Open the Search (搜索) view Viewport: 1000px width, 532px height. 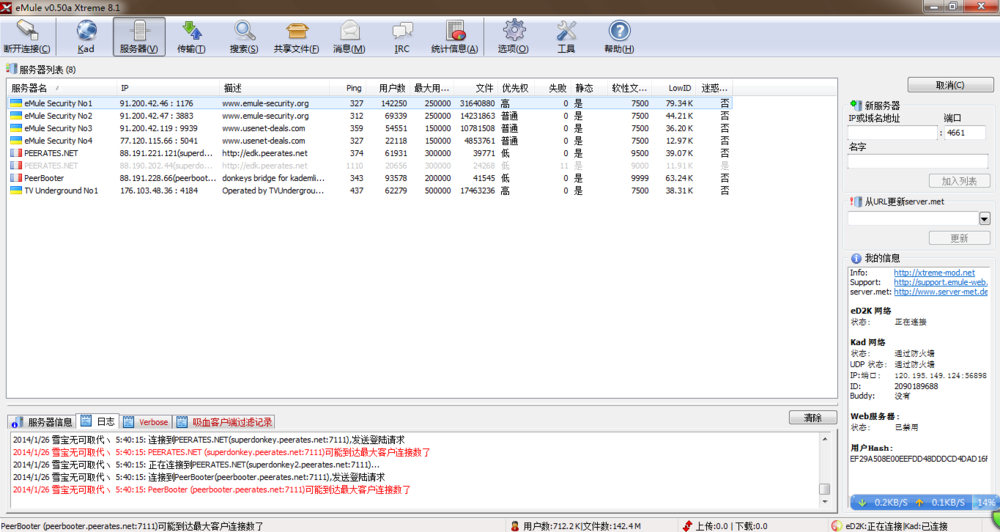click(244, 36)
